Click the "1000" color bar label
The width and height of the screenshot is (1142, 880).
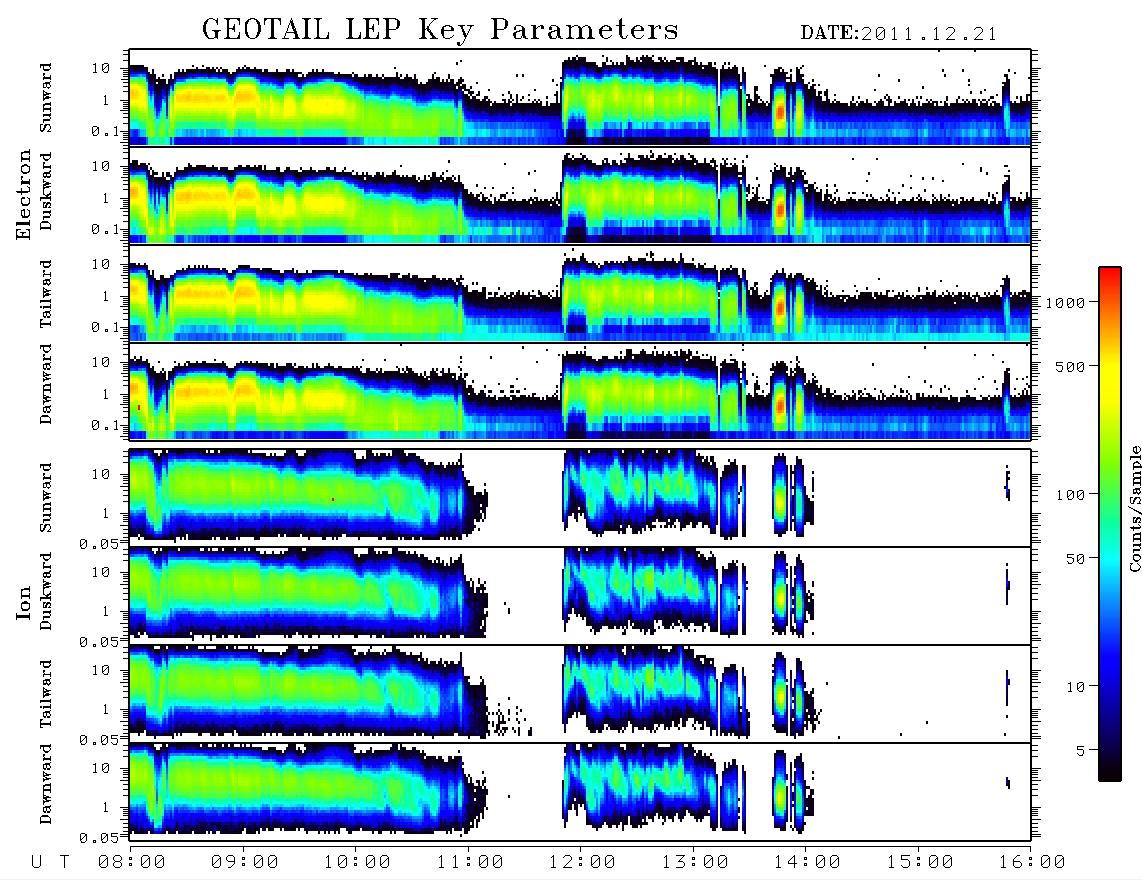(x=1065, y=303)
